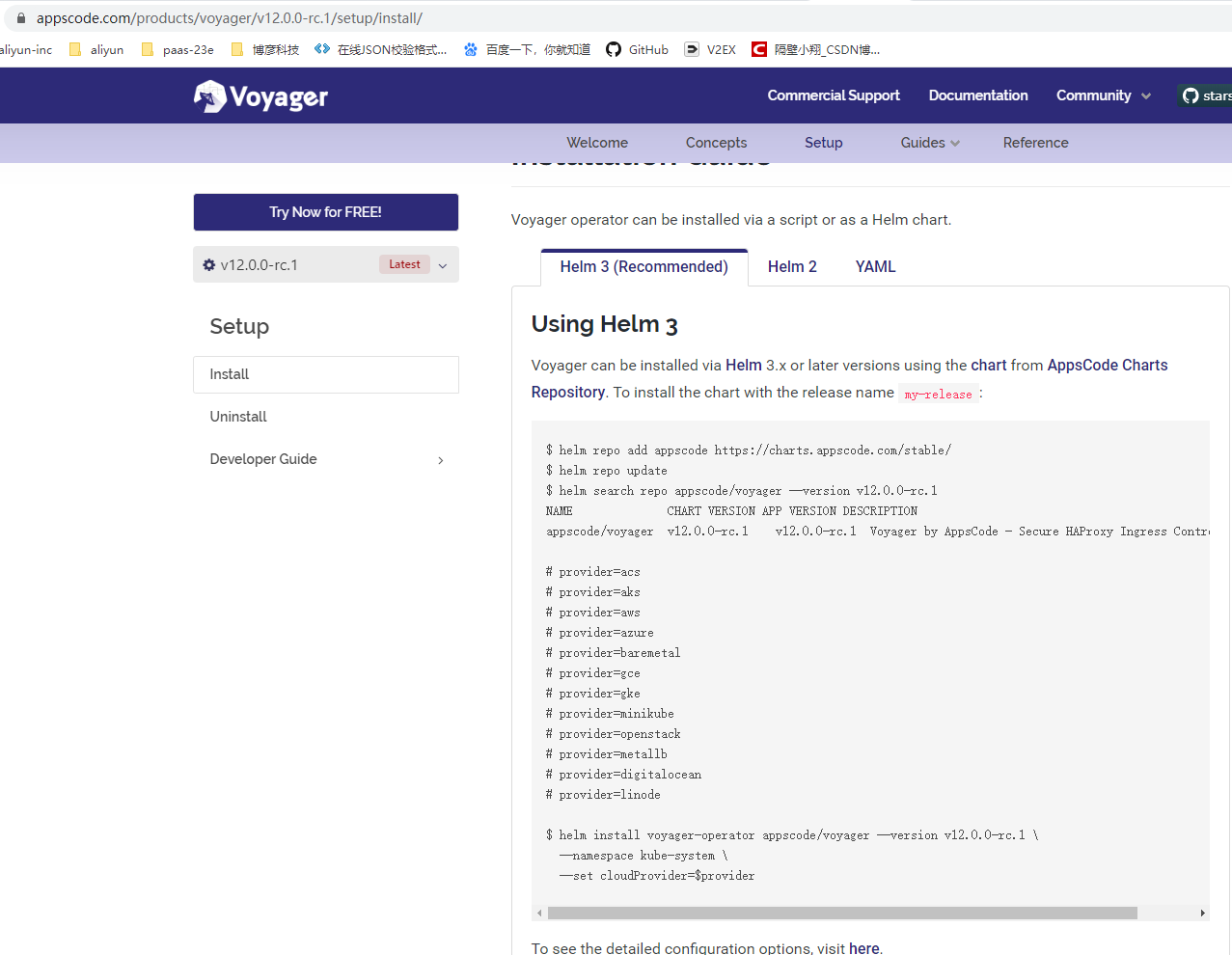Open the GitHub bookmark
The width and height of the screenshot is (1232, 955).
[637, 49]
